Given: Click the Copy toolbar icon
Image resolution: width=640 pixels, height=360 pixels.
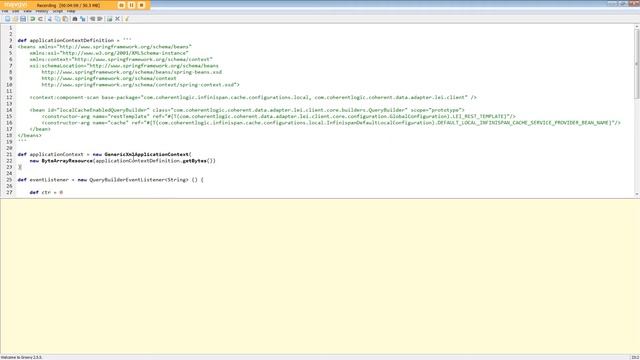Looking at the screenshot, I should 58,19.
